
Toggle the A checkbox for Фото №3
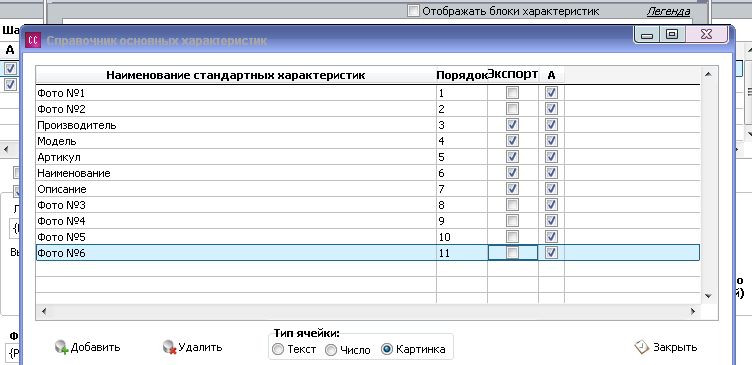coord(551,205)
